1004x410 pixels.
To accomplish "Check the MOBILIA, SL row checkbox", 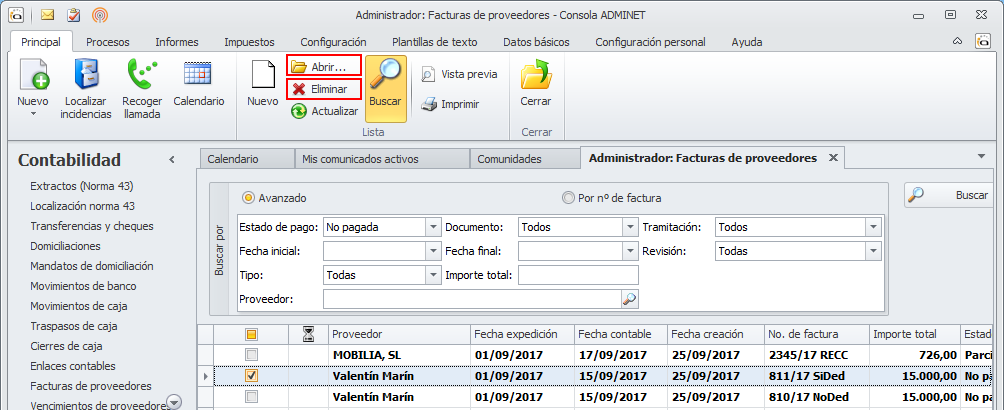I will point(252,355).
